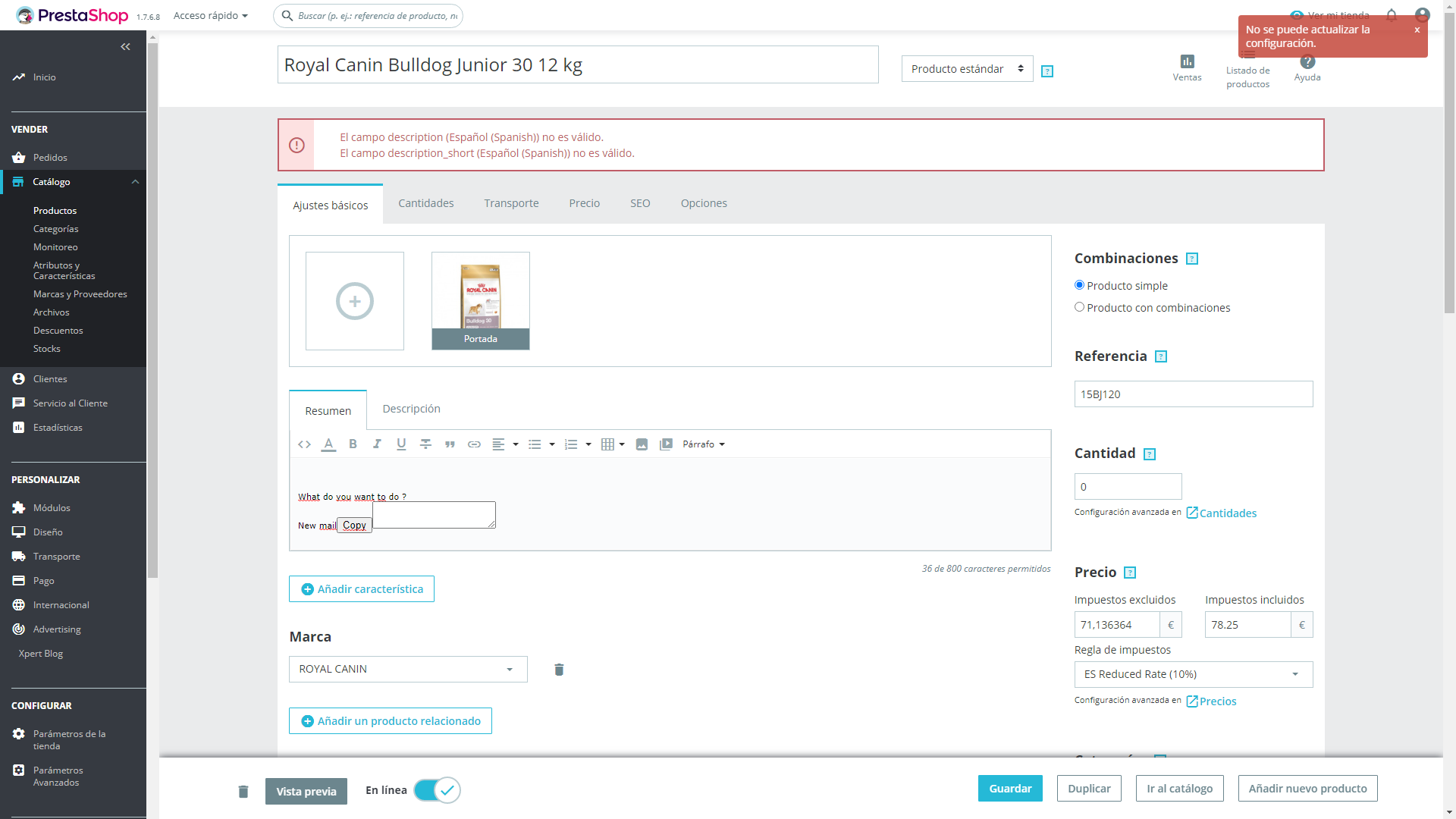Viewport: 1456px width, 819px height.
Task: Click the blockquote icon in toolbar
Action: 450,444
